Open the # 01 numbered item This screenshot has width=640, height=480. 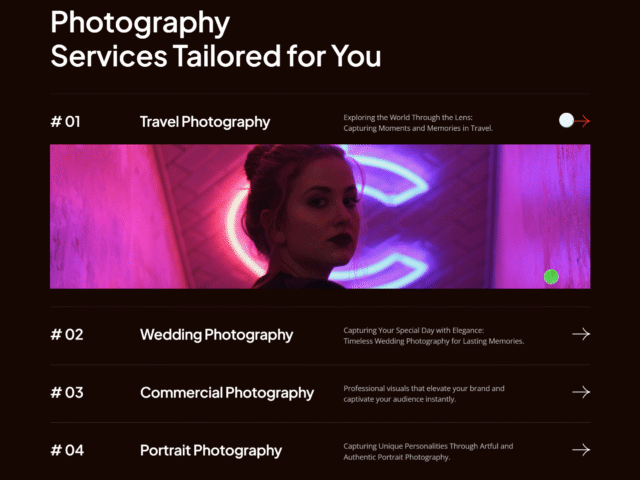click(65, 122)
